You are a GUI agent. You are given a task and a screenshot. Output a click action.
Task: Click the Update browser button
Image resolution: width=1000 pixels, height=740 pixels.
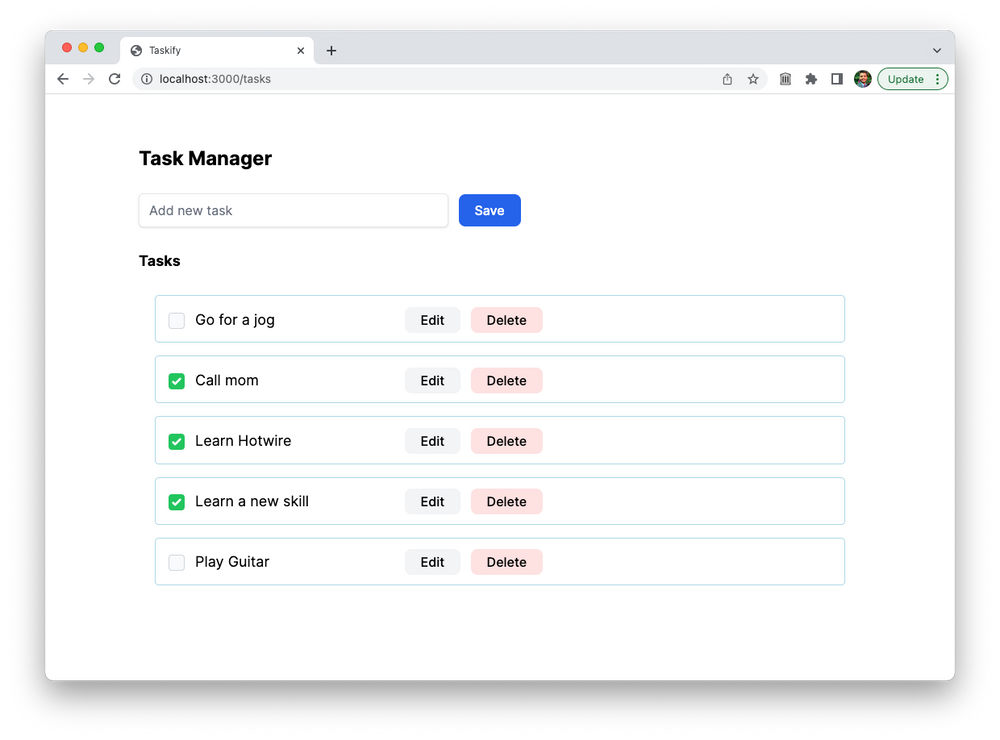[905, 78]
